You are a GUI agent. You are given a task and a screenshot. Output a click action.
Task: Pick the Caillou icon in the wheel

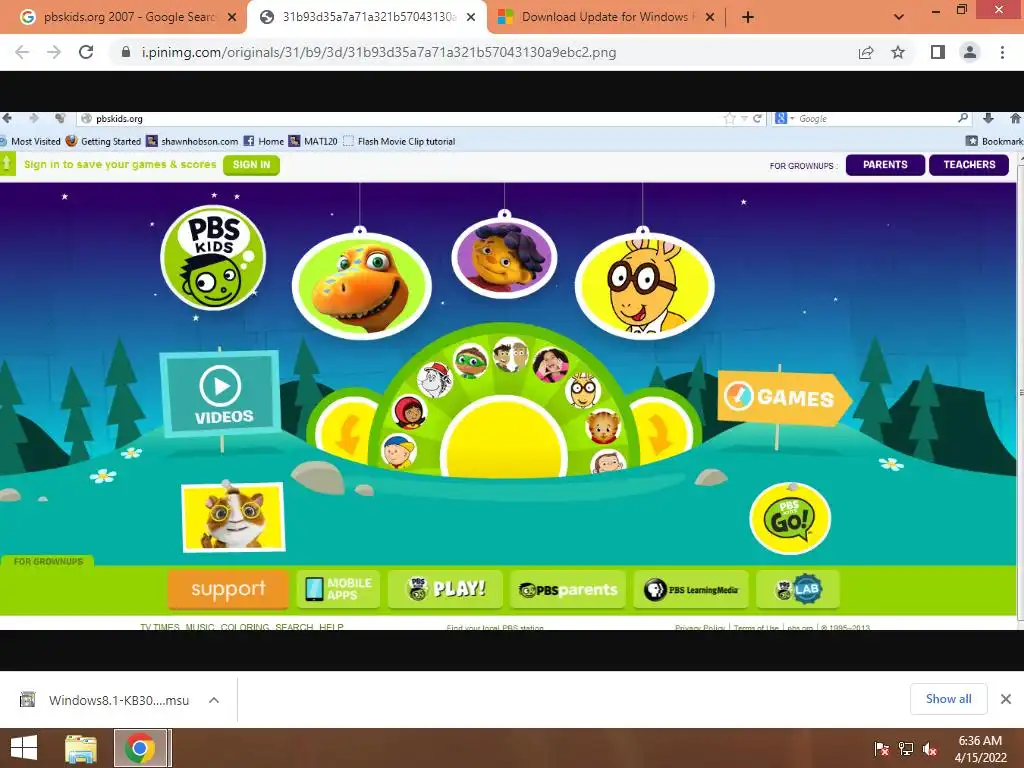[x=399, y=451]
